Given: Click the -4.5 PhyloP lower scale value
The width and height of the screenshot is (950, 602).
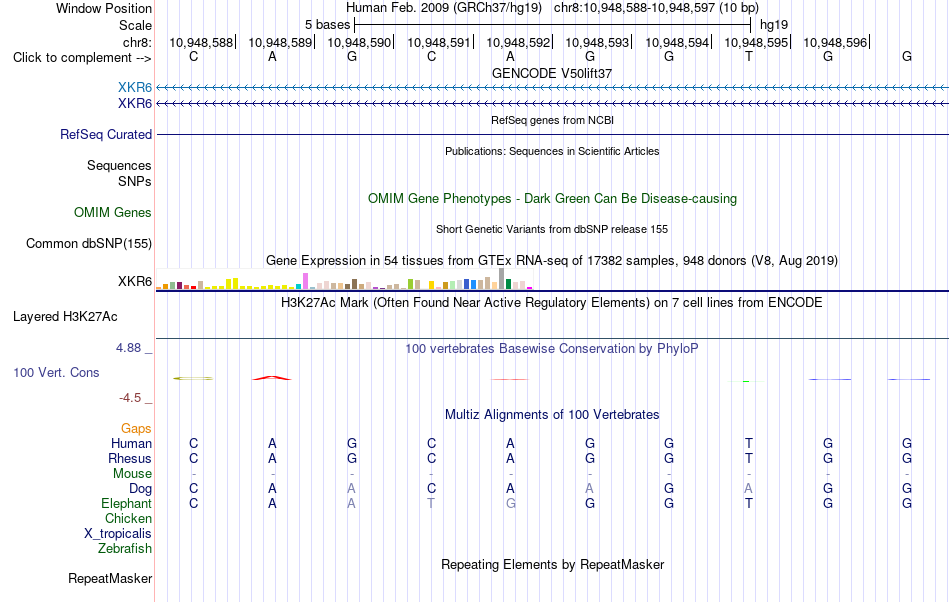Looking at the screenshot, I should [x=130, y=397].
